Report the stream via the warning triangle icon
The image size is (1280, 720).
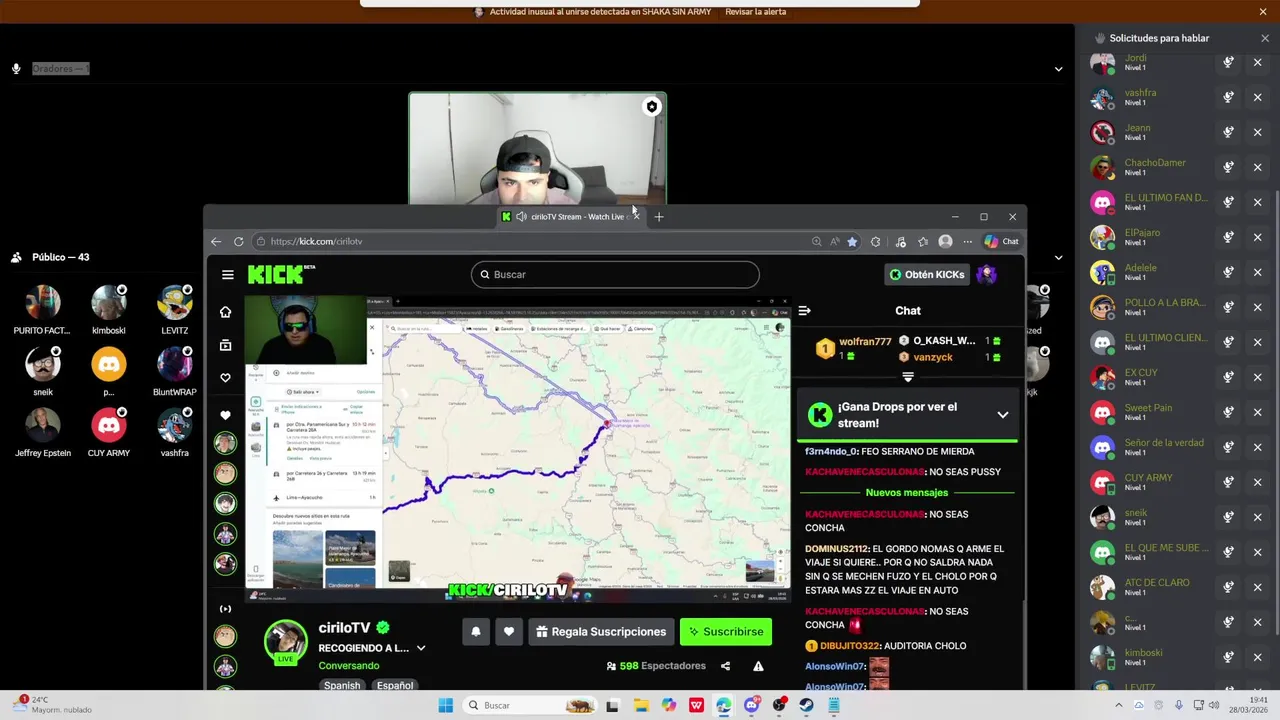758,666
